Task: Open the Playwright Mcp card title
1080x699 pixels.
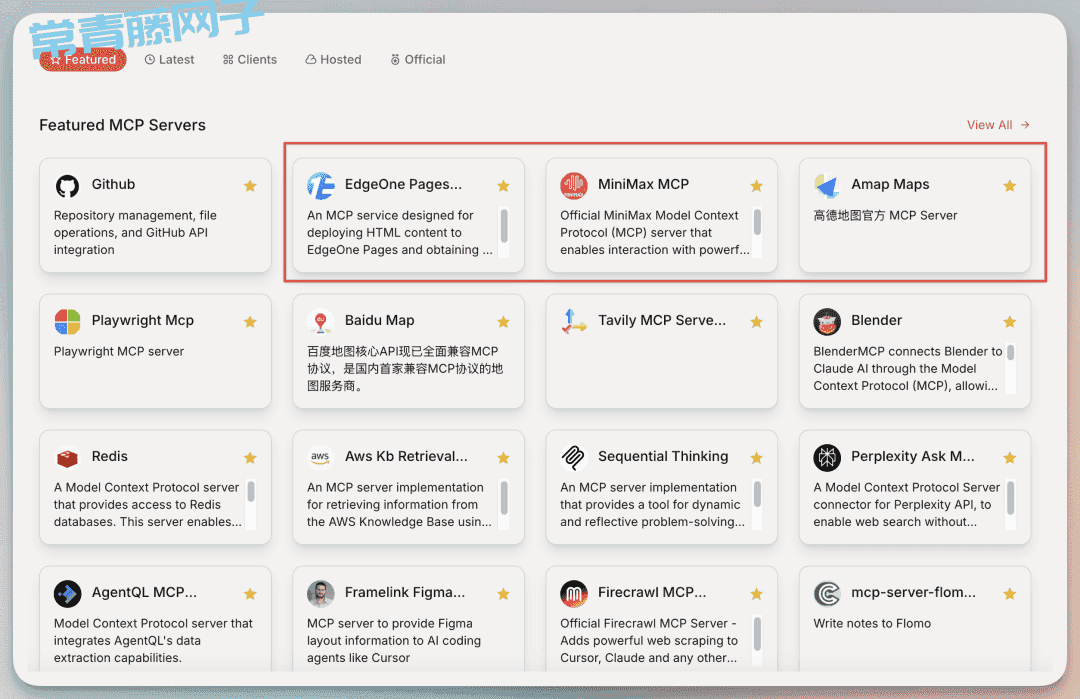Action: click(143, 321)
